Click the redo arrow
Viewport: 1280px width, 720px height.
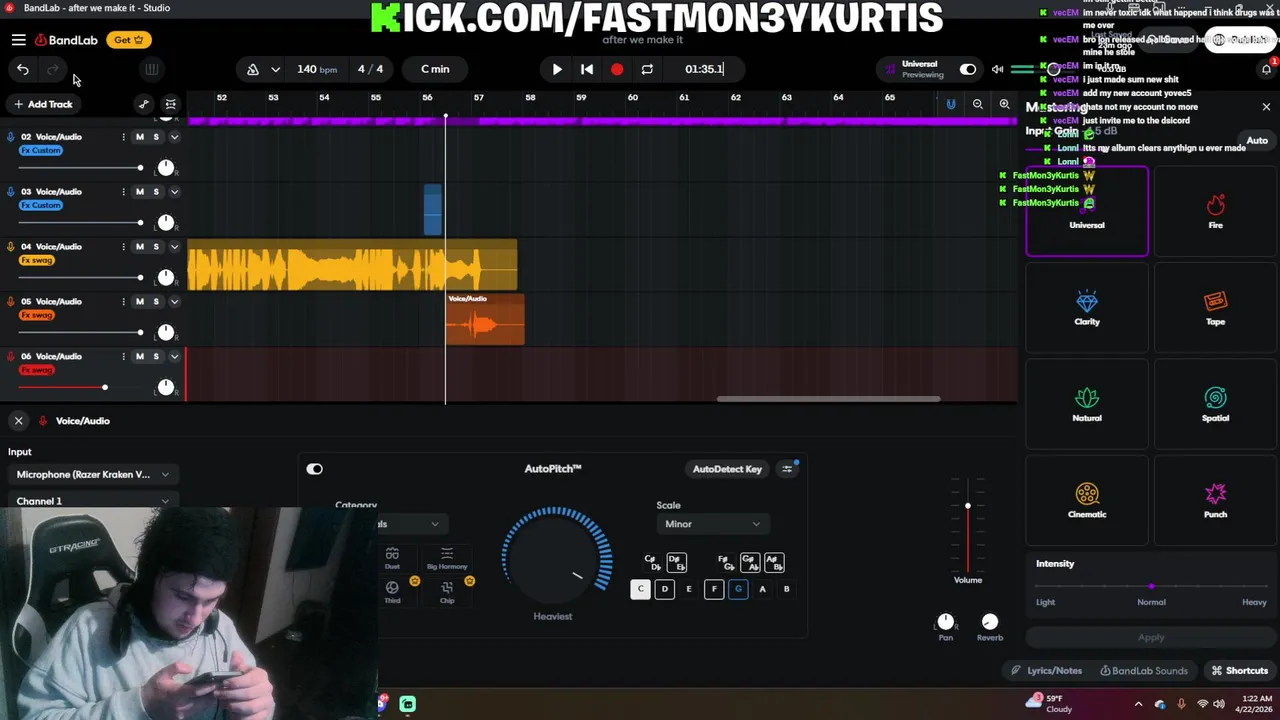coord(53,69)
